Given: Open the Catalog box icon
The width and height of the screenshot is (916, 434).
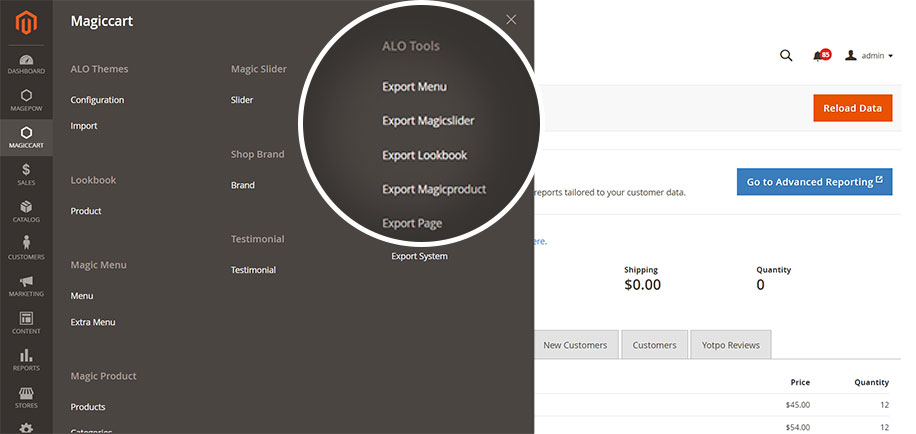Looking at the screenshot, I should coord(26,211).
